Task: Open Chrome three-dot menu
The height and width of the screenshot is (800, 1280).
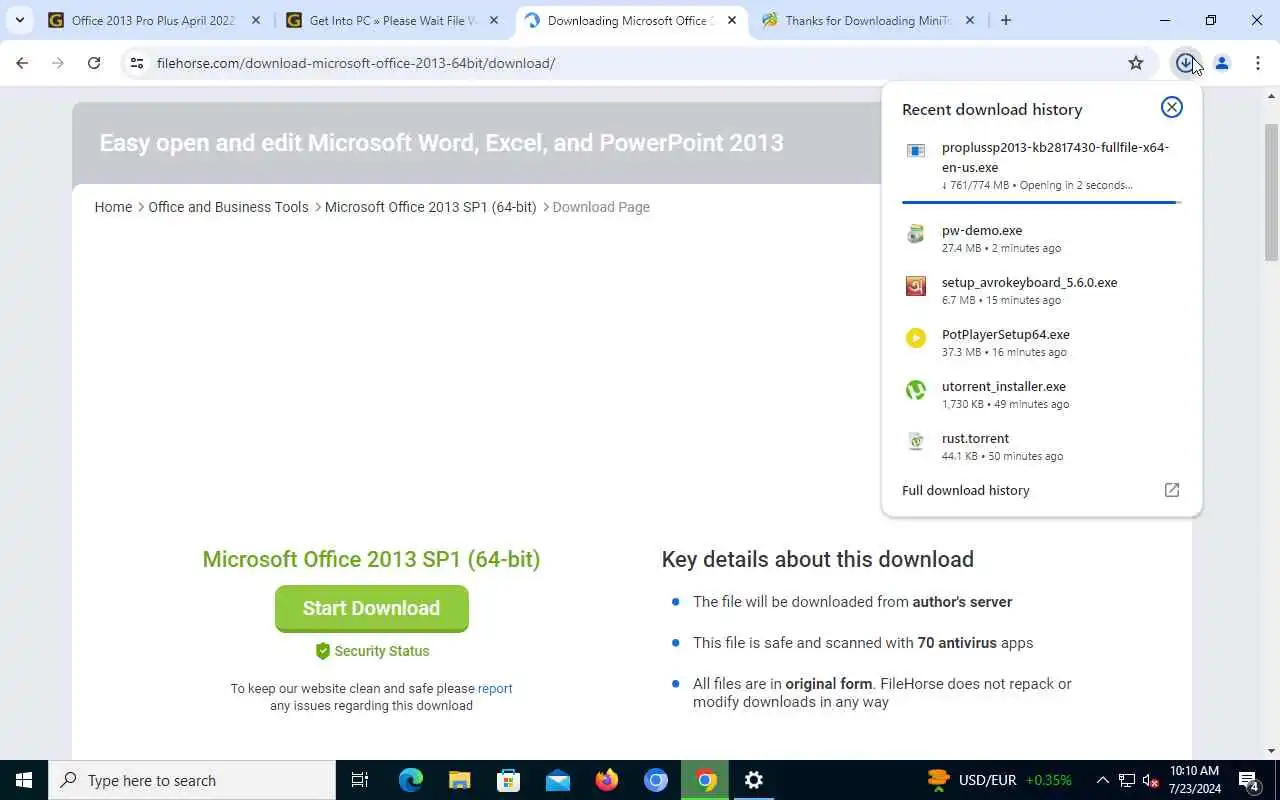Action: (x=1257, y=63)
